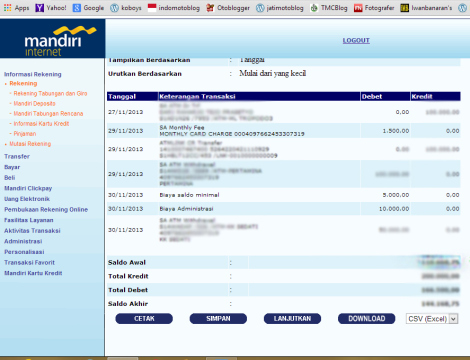This screenshot has height=360, width=470.
Task: Open Rekening Tabungan dan Giro
Action: click(50, 93)
